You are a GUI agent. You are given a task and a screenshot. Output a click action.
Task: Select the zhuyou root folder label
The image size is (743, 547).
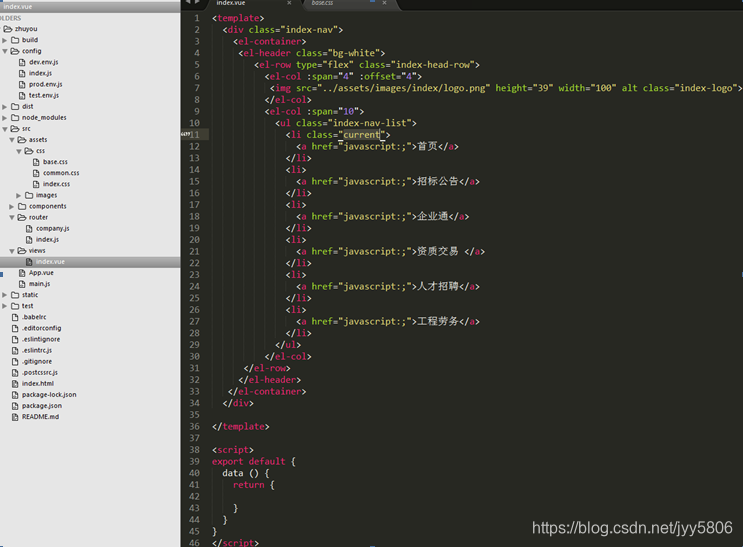click(x=26, y=29)
